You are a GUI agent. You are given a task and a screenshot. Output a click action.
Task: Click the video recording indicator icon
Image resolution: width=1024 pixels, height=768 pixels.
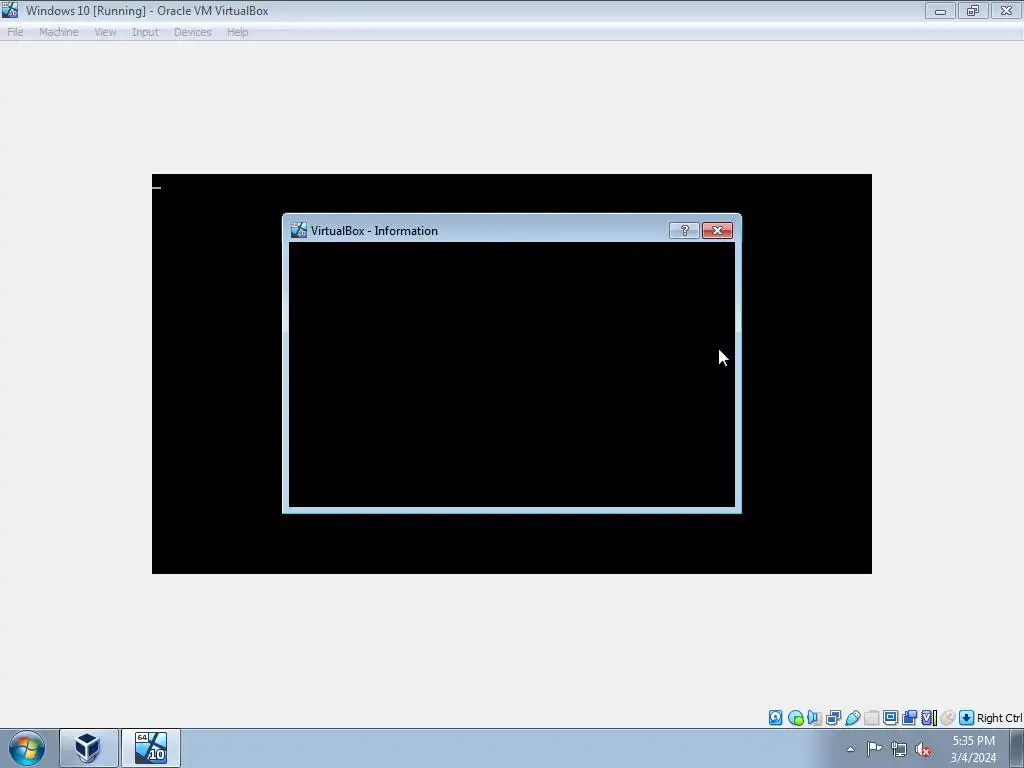pos(909,718)
